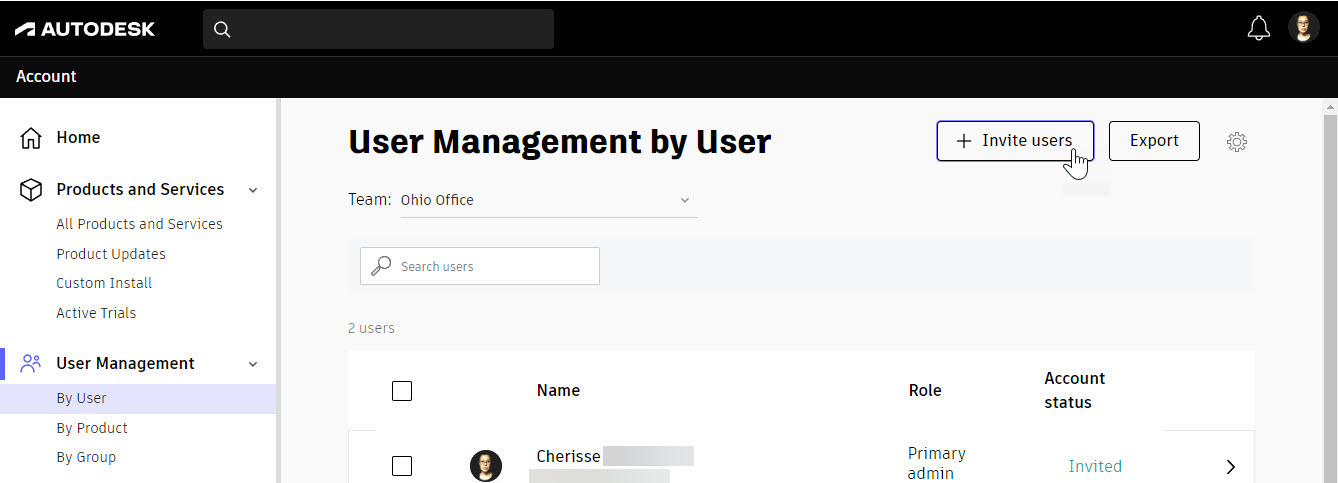Open Active Trials page
Viewport: 1338px width, 483px height.
pos(96,313)
